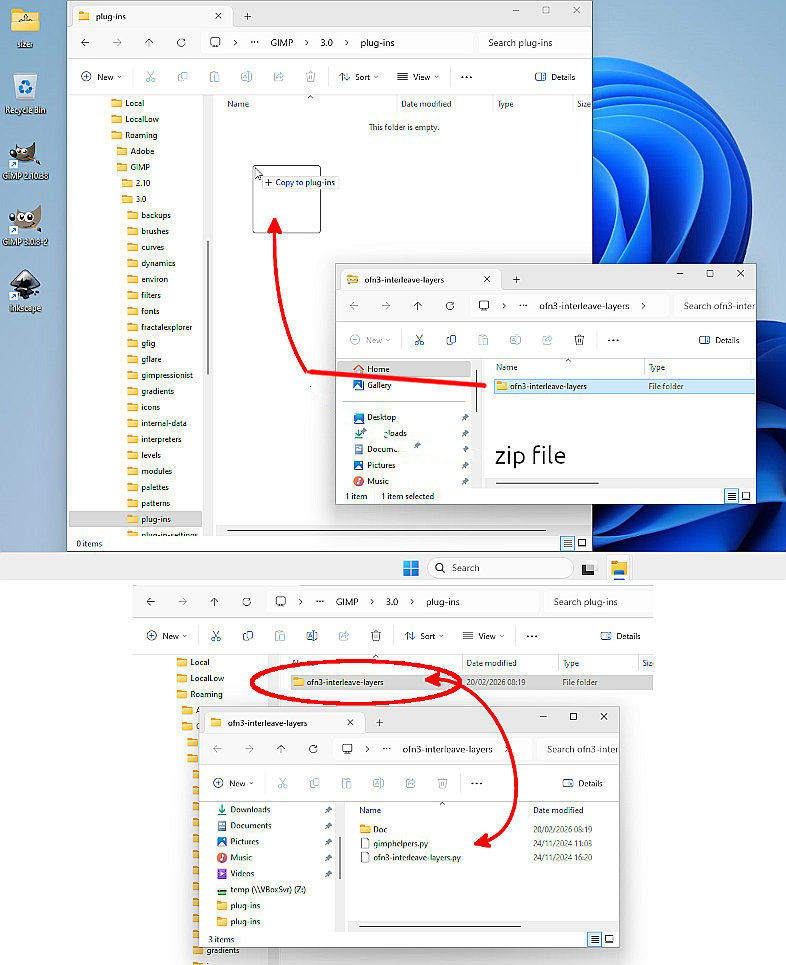This screenshot has height=965, width=786.
Task: Click the rename icon in the top plug-ins toolbar
Action: (x=246, y=77)
